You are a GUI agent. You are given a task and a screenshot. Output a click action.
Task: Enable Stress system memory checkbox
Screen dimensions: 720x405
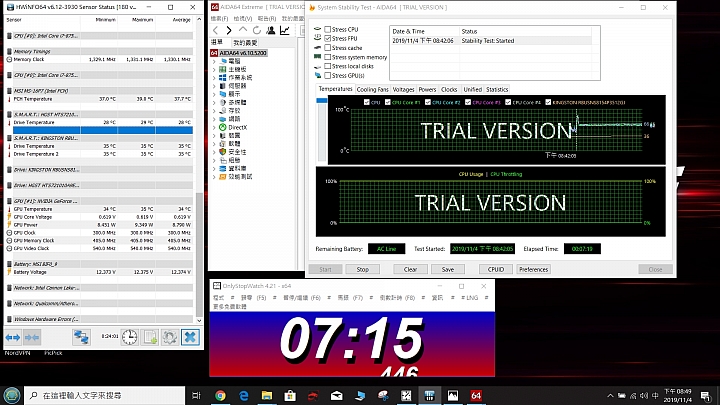click(x=327, y=57)
